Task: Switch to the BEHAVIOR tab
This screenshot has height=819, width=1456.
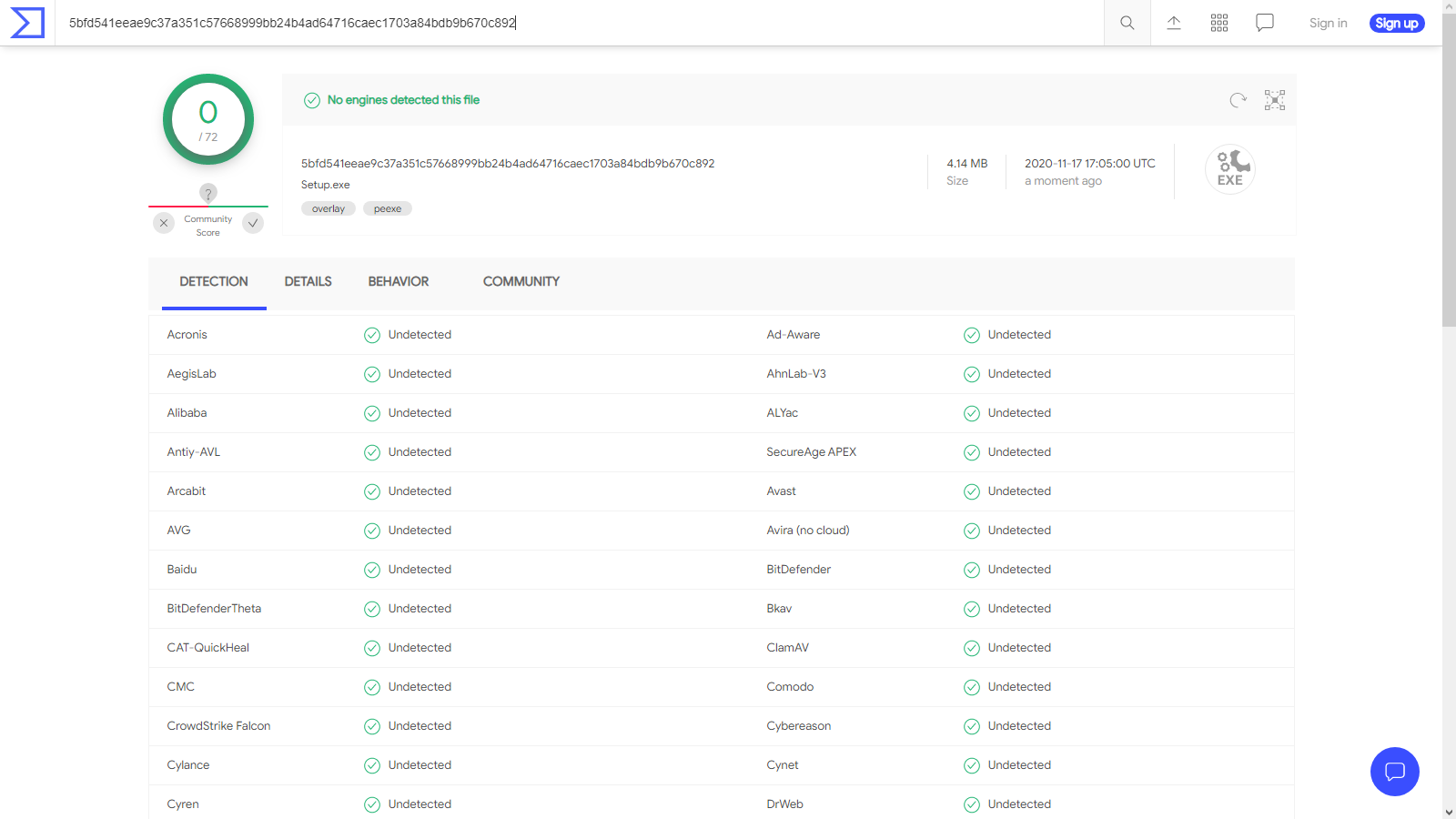Action: (x=399, y=282)
